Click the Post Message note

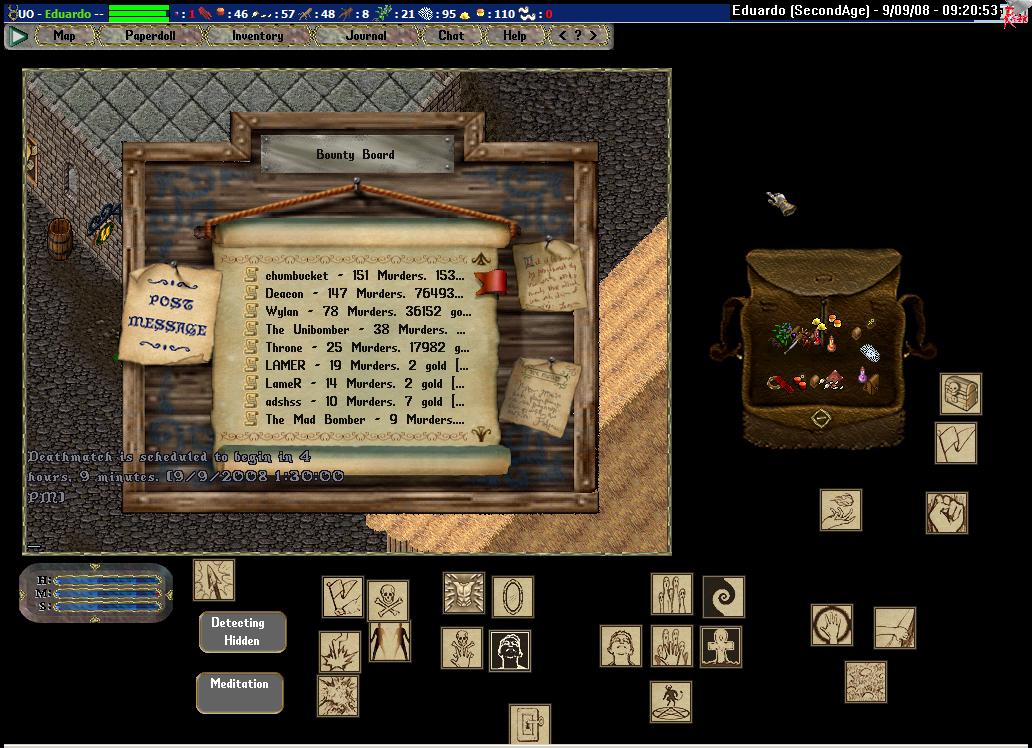tap(168, 314)
